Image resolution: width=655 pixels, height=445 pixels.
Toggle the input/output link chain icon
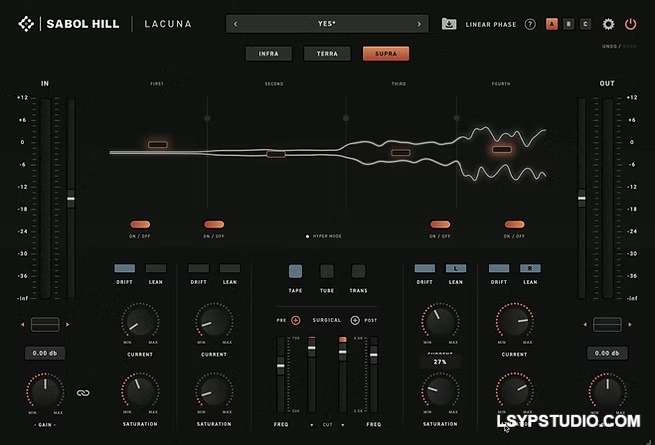click(83, 393)
